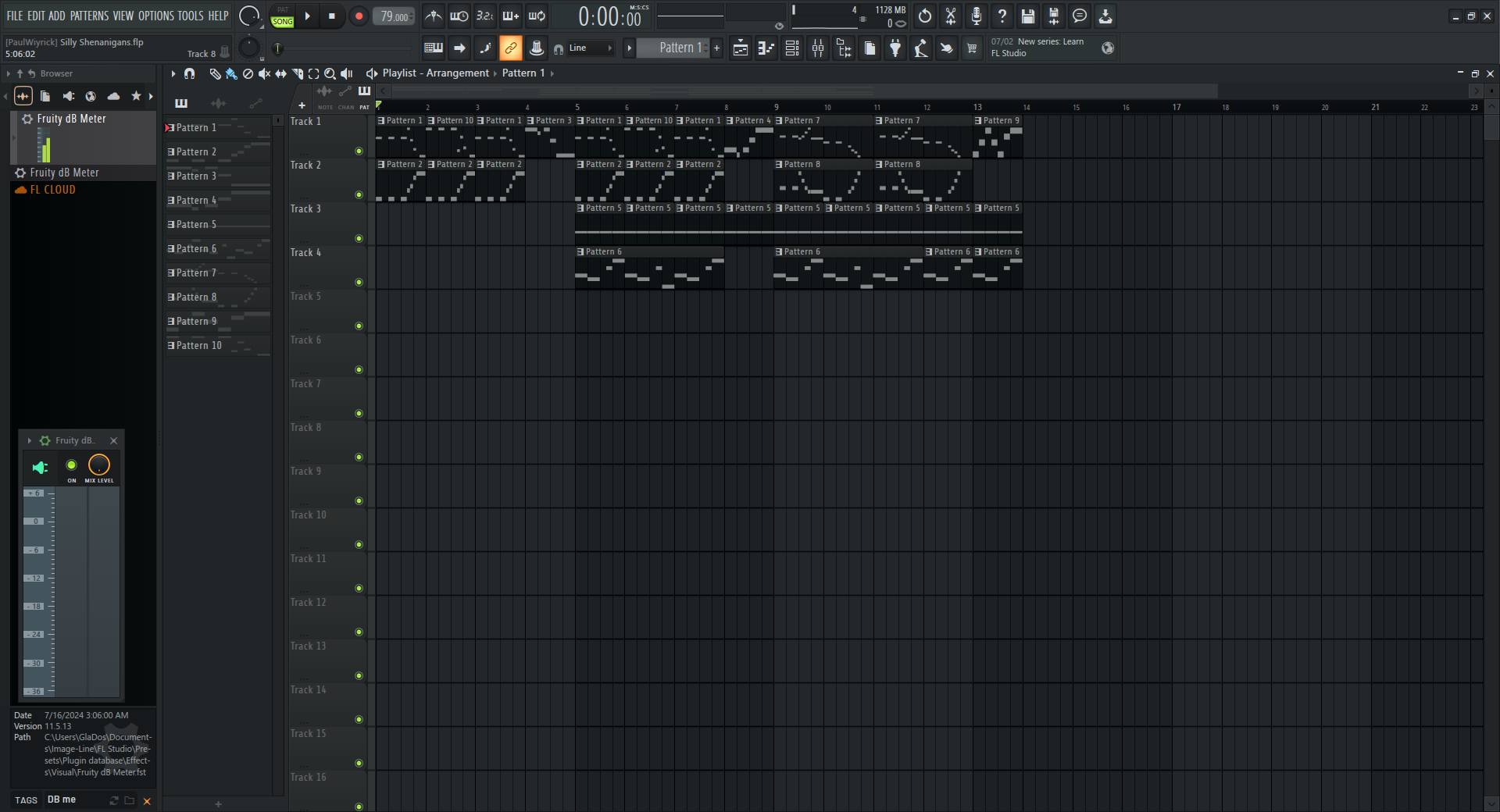Toggle the recording countdown icon

pos(485,16)
